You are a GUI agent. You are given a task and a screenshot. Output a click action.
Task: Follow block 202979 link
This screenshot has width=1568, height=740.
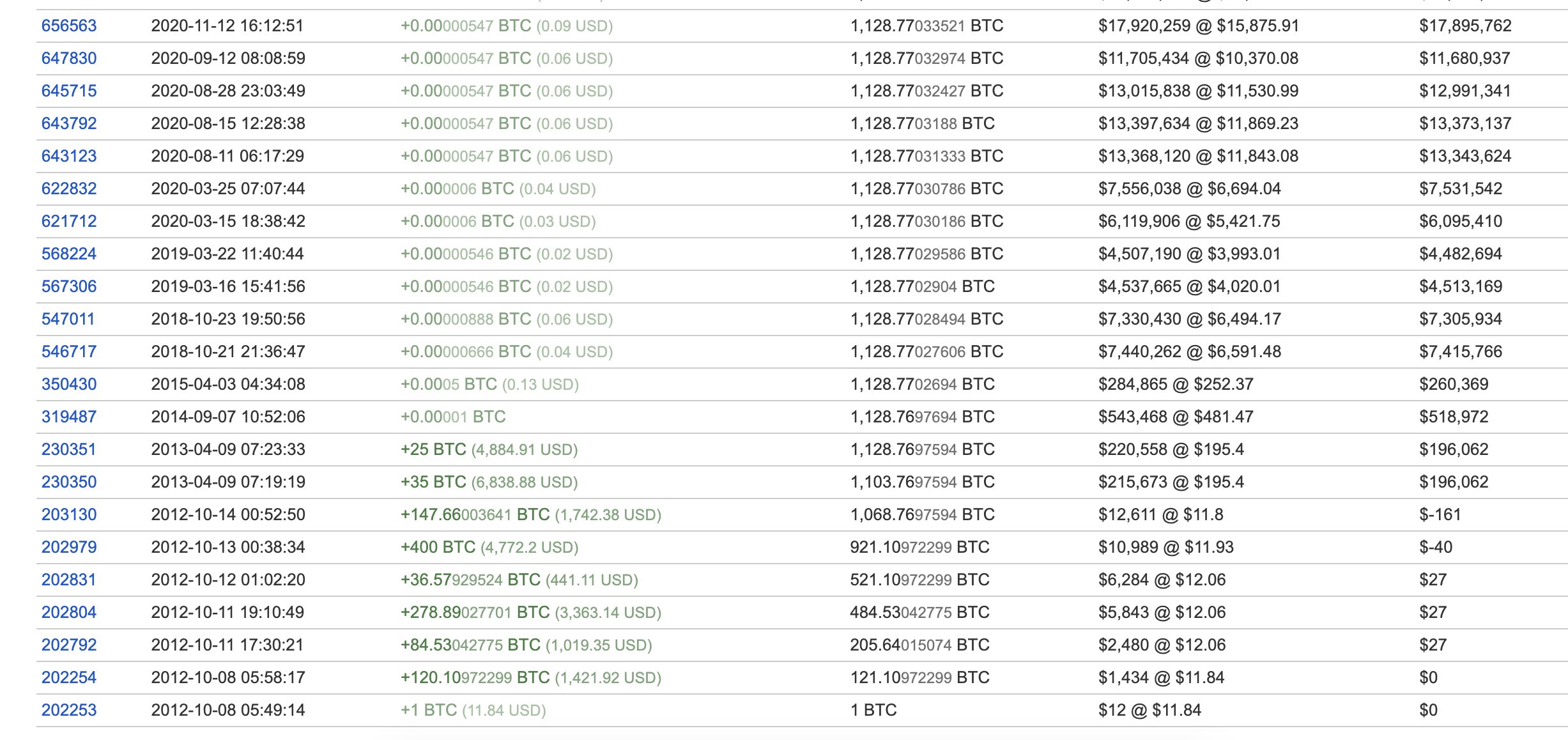[x=69, y=548]
